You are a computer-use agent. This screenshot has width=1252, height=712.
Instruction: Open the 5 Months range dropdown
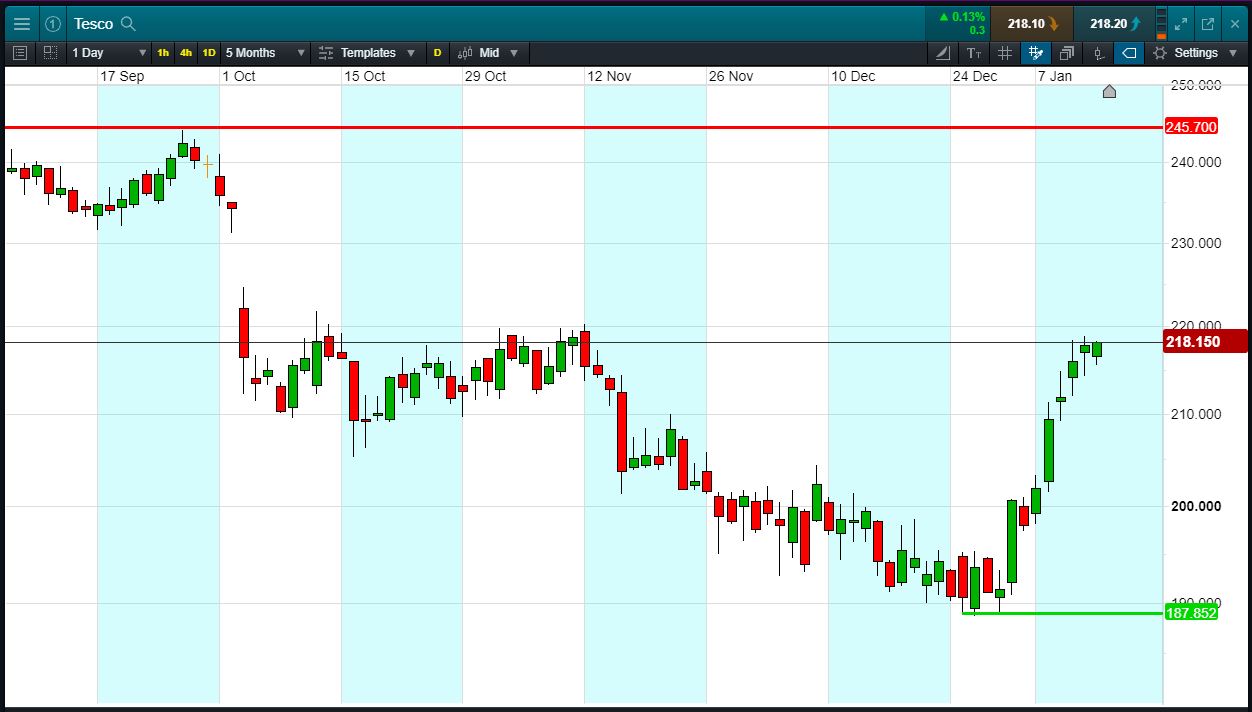(265, 52)
